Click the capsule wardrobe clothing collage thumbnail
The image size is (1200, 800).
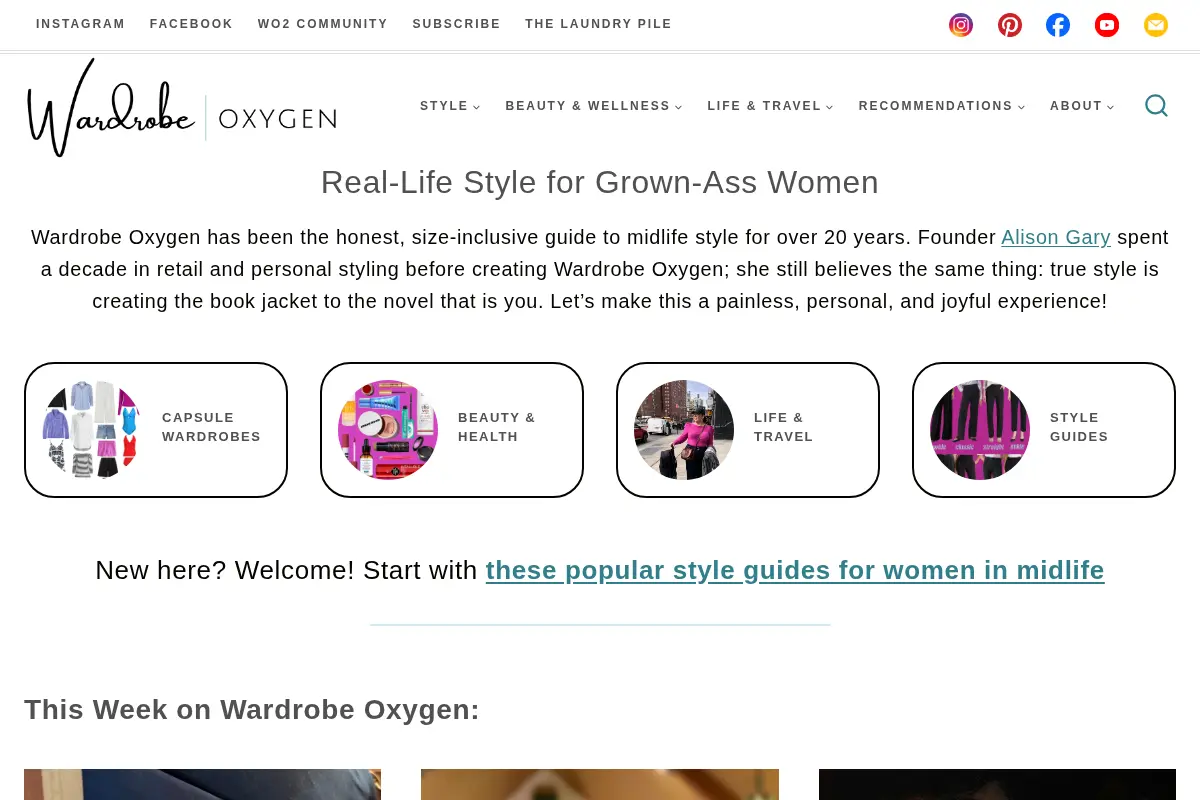pos(92,430)
